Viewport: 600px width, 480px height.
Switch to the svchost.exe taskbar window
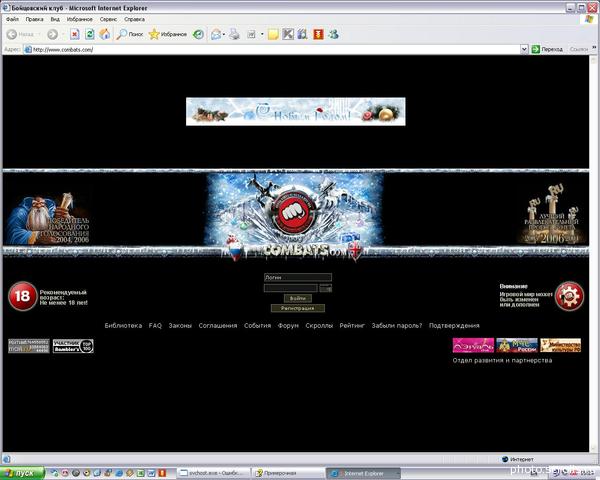213,473
